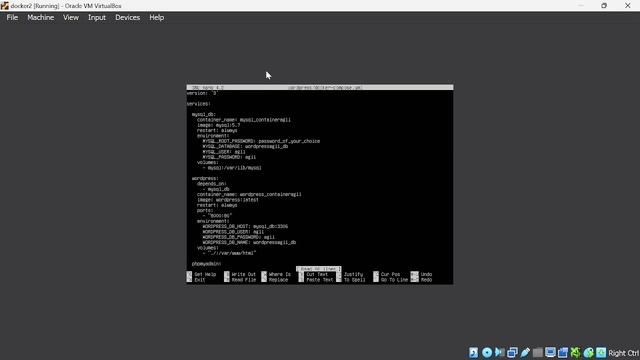Screen dimensions: 640x360
Task: Click the "image: mysql:5.7" line
Action: pyautogui.click(x=218, y=125)
